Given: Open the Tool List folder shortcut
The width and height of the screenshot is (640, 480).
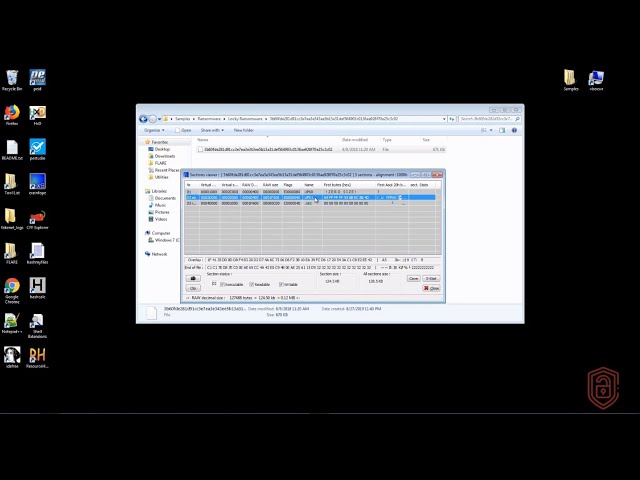Looking at the screenshot, I should [12, 184].
